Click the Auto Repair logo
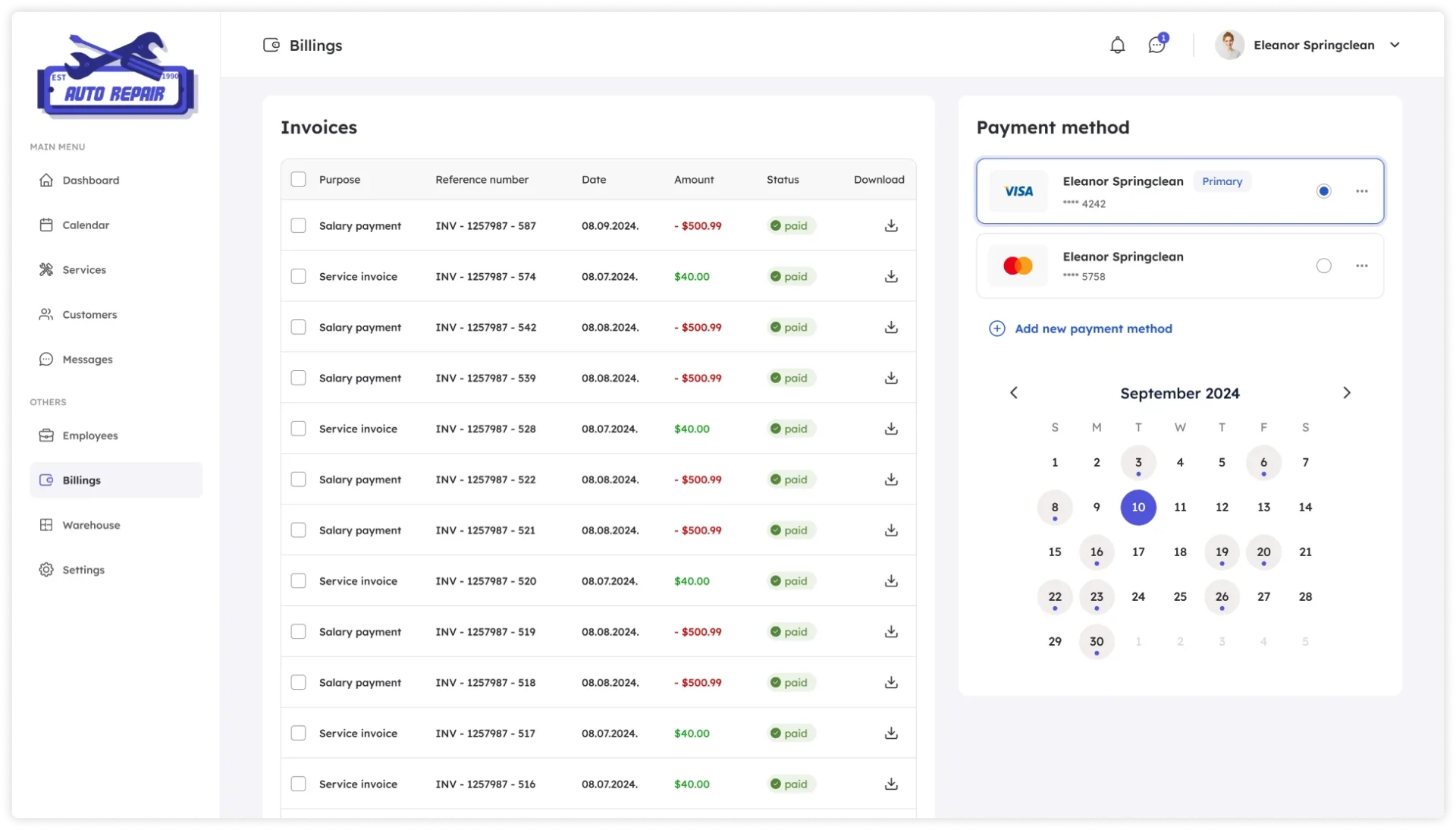The width and height of the screenshot is (1456, 830). (116, 74)
